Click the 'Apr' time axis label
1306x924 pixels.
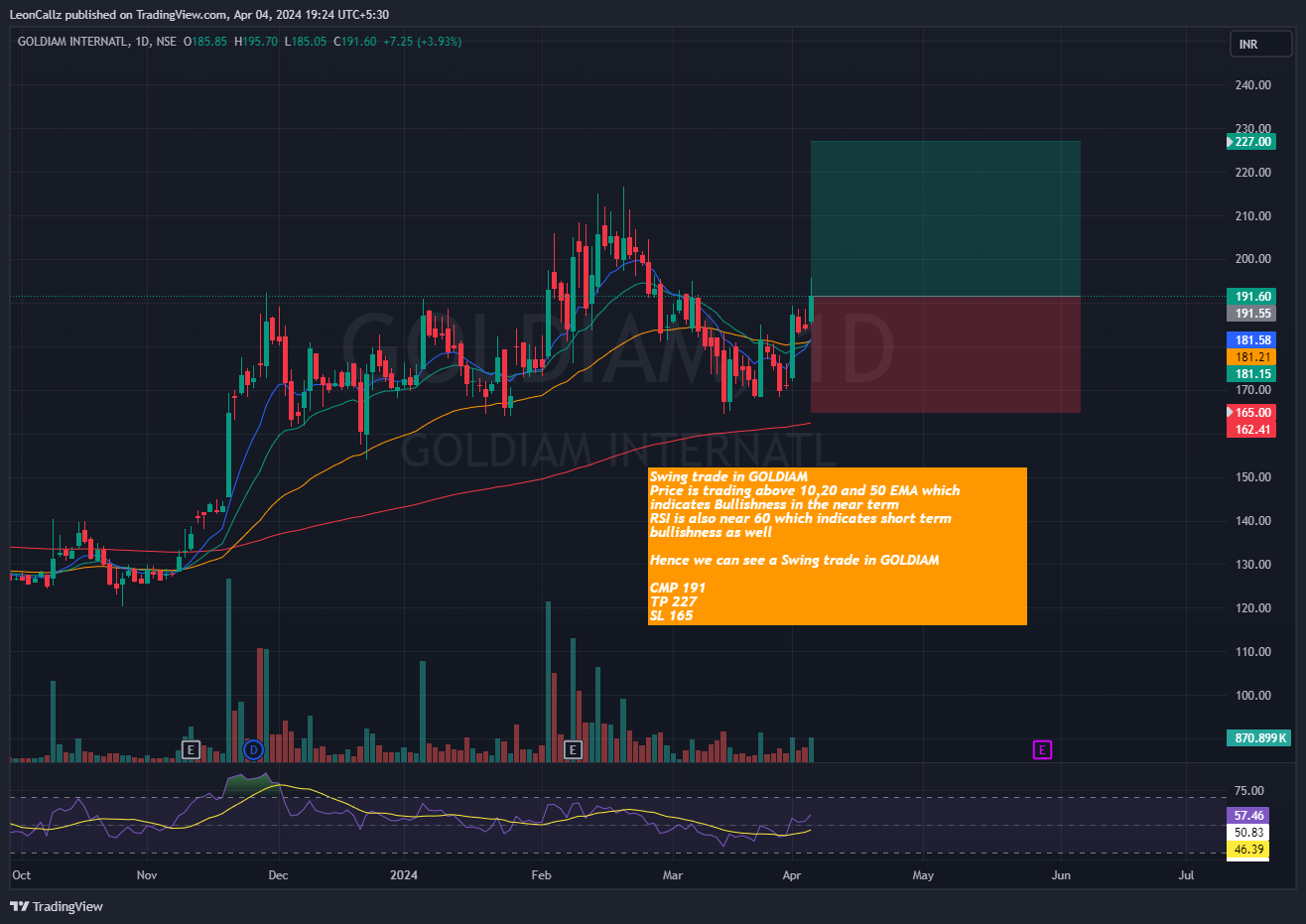click(x=791, y=875)
